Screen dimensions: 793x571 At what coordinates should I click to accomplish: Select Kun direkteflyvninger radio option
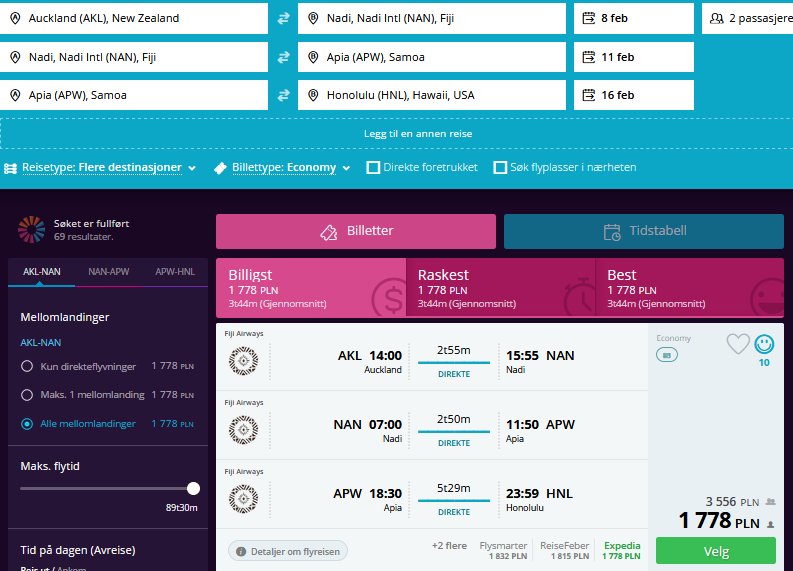27,366
